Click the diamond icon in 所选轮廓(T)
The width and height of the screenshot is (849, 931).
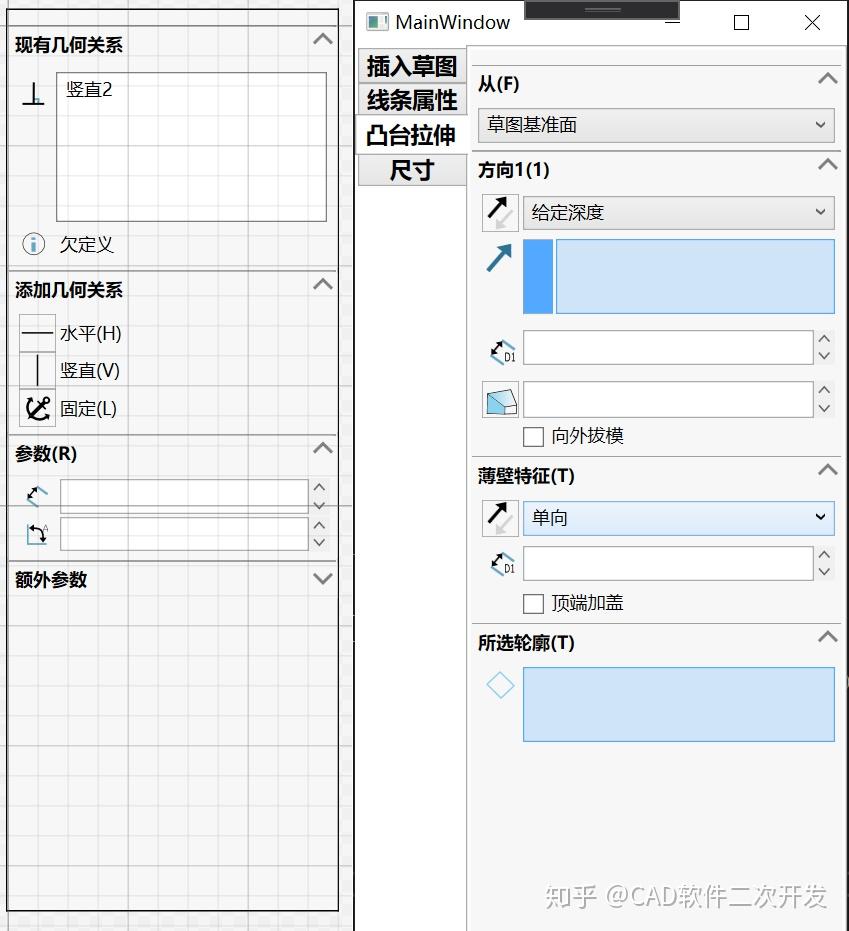pos(500,685)
